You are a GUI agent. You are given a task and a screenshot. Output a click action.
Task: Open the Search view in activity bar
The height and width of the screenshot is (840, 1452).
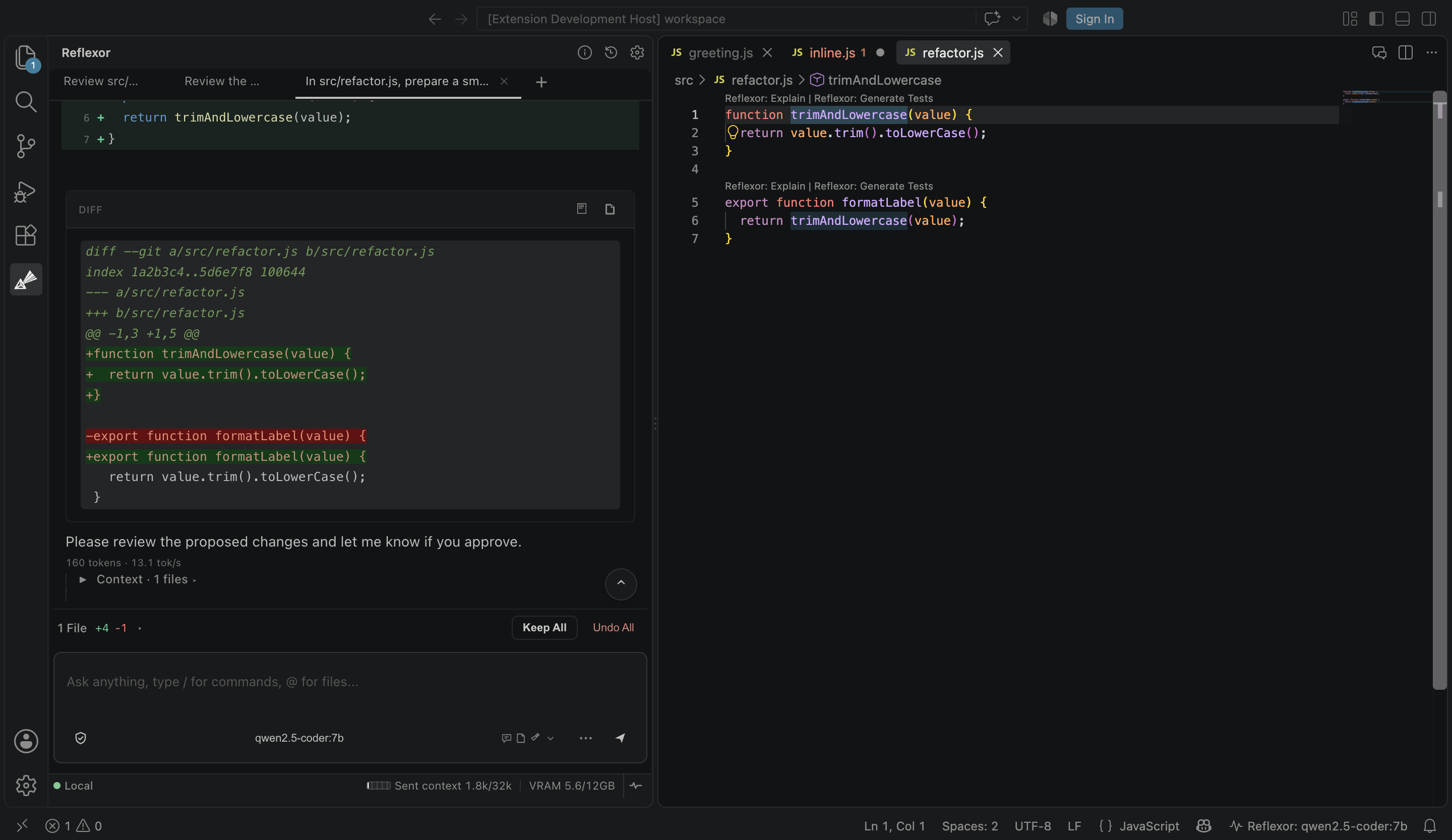(26, 101)
